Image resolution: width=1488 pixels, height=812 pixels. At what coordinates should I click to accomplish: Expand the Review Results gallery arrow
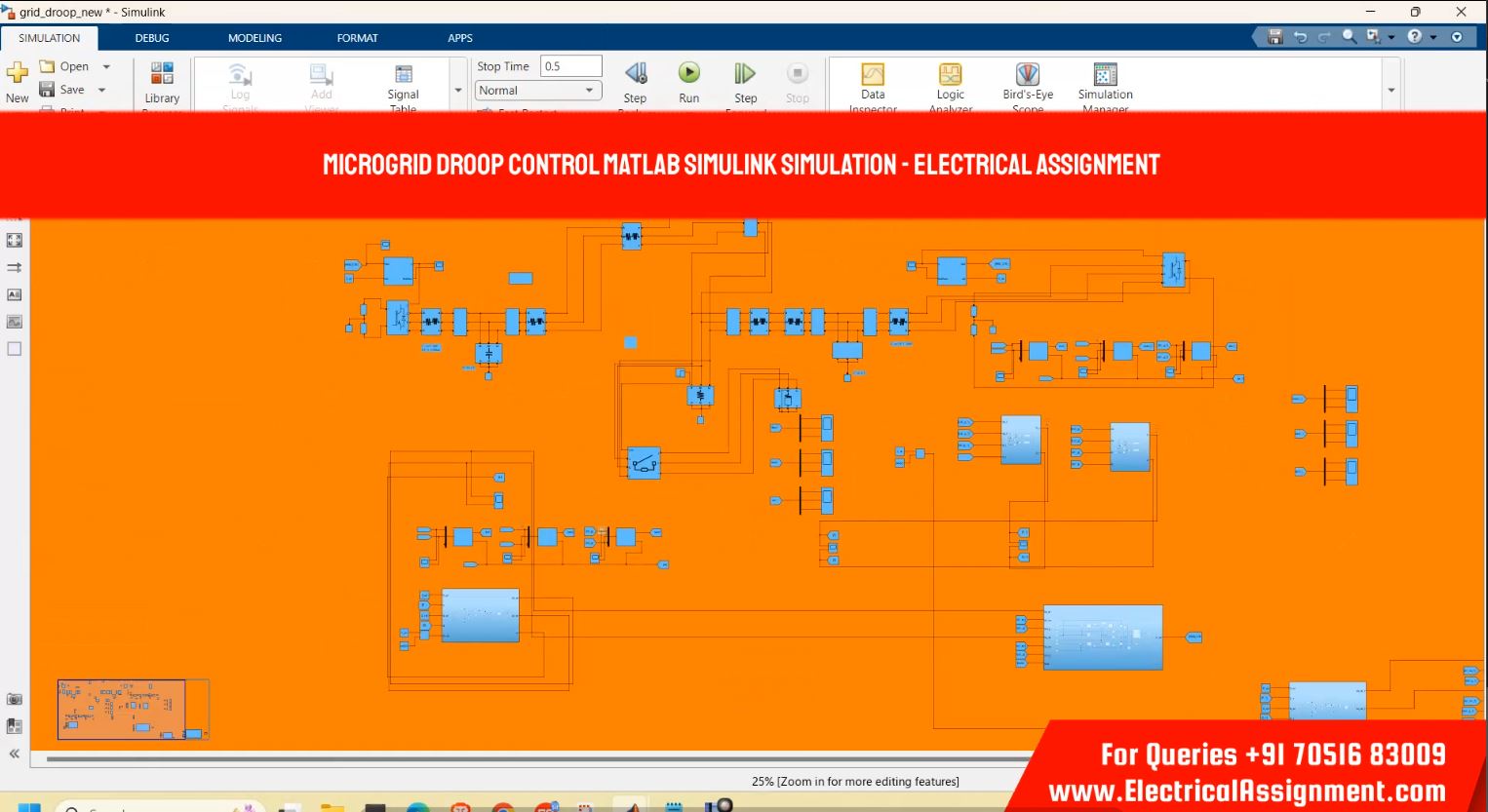[x=1390, y=90]
